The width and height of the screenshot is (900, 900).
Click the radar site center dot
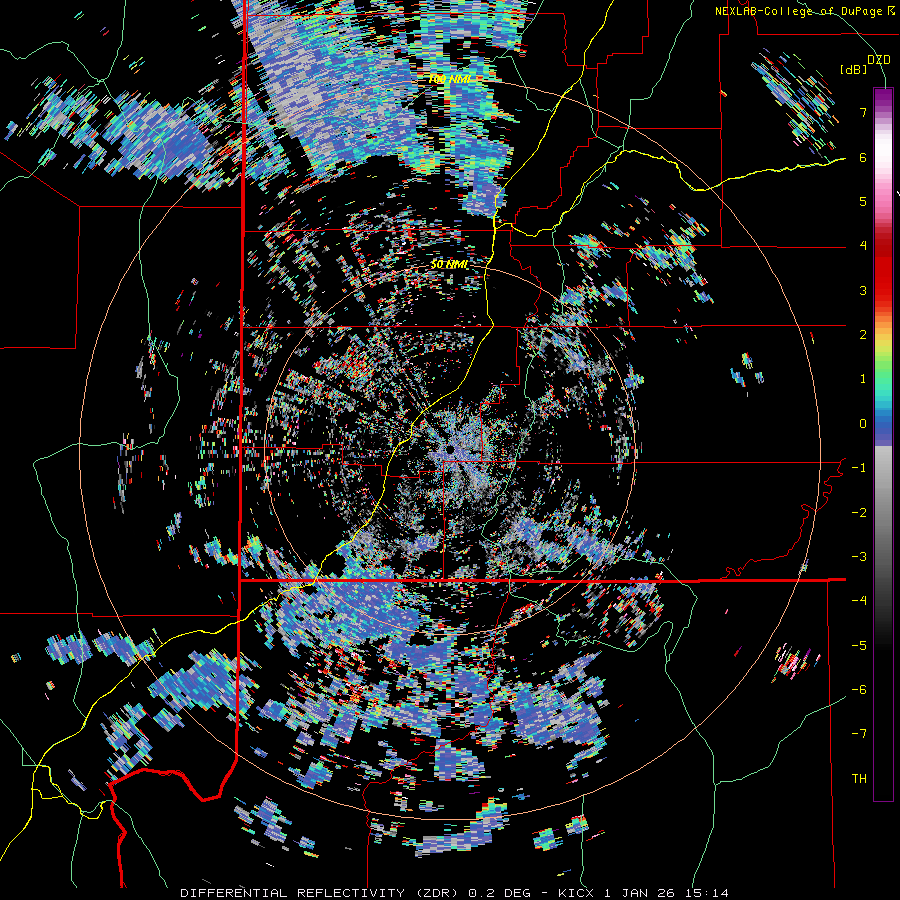pyautogui.click(x=451, y=448)
